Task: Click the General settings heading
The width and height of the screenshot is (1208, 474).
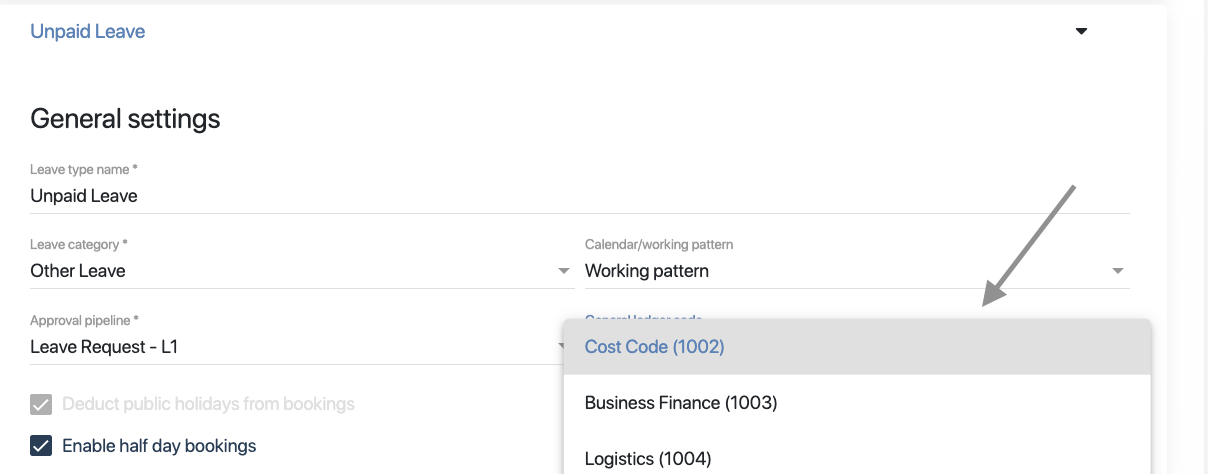Action: point(125,119)
